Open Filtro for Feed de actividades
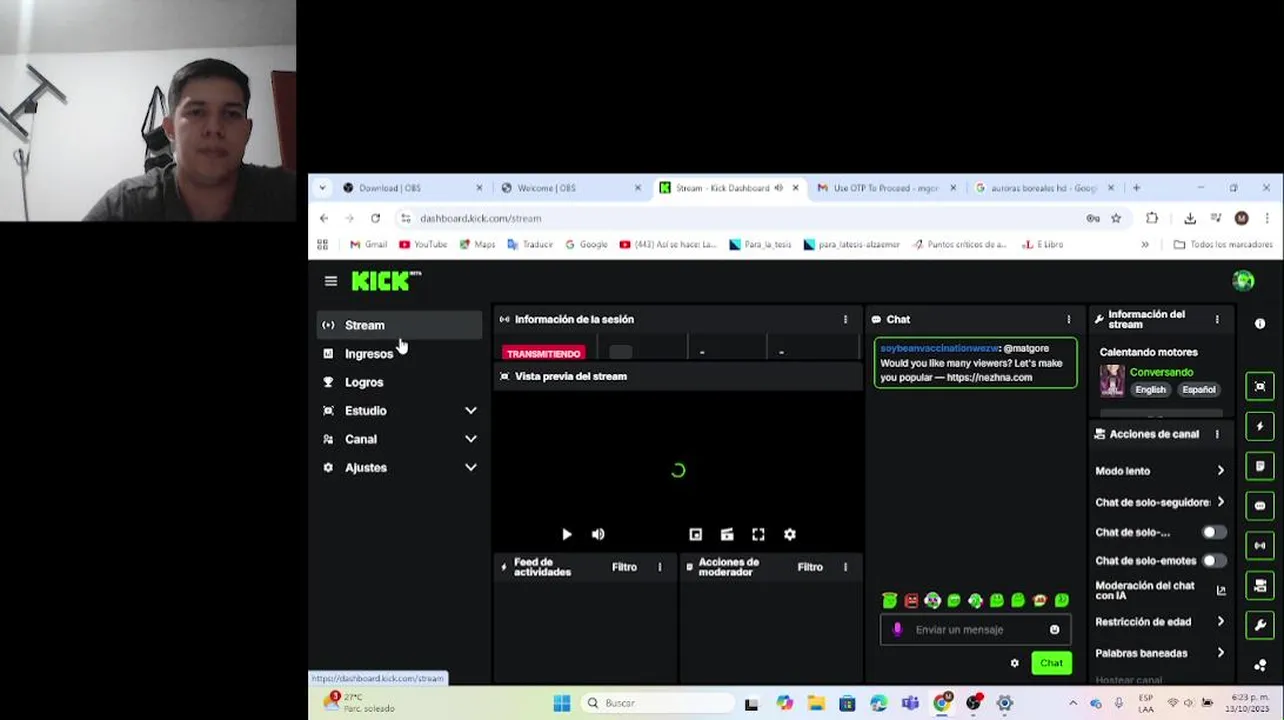Viewport: 1284px width, 720px height. tap(624, 567)
